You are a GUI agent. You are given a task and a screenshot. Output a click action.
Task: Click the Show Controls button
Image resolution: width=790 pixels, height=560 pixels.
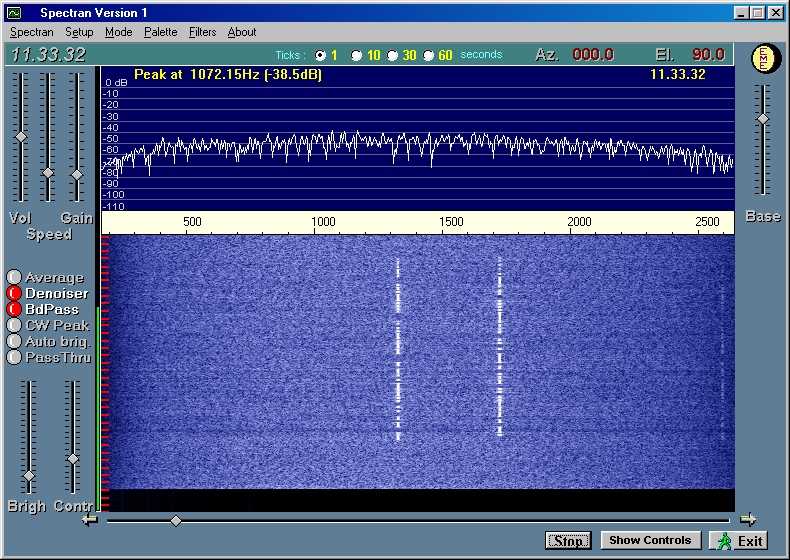[650, 540]
